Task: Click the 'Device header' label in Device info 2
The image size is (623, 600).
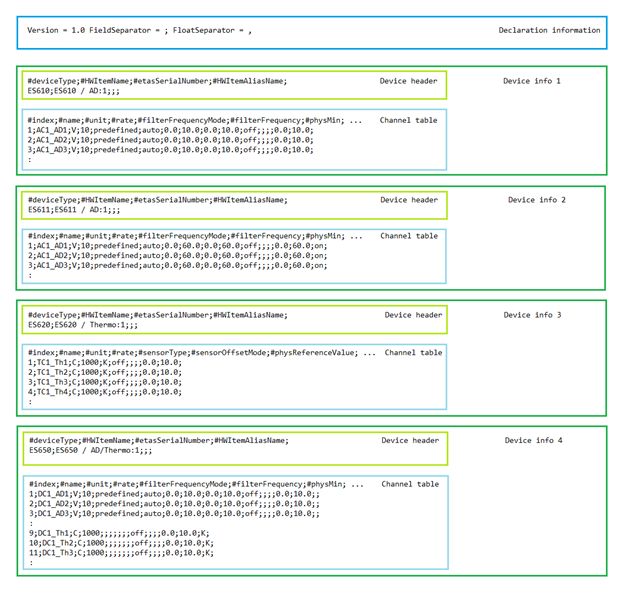Action: [x=409, y=200]
